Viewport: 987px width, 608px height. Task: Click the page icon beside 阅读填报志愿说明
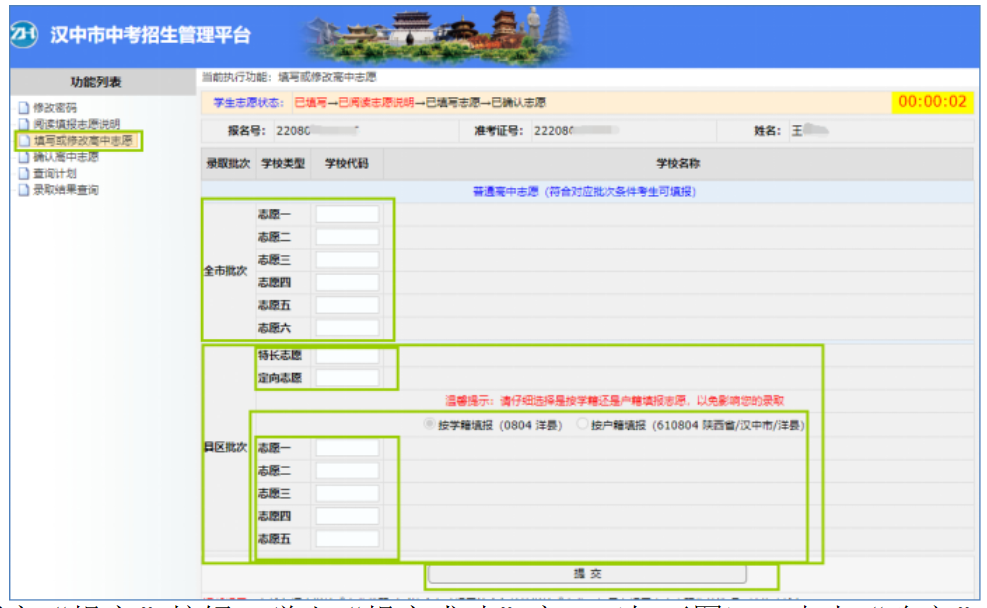[x=24, y=124]
